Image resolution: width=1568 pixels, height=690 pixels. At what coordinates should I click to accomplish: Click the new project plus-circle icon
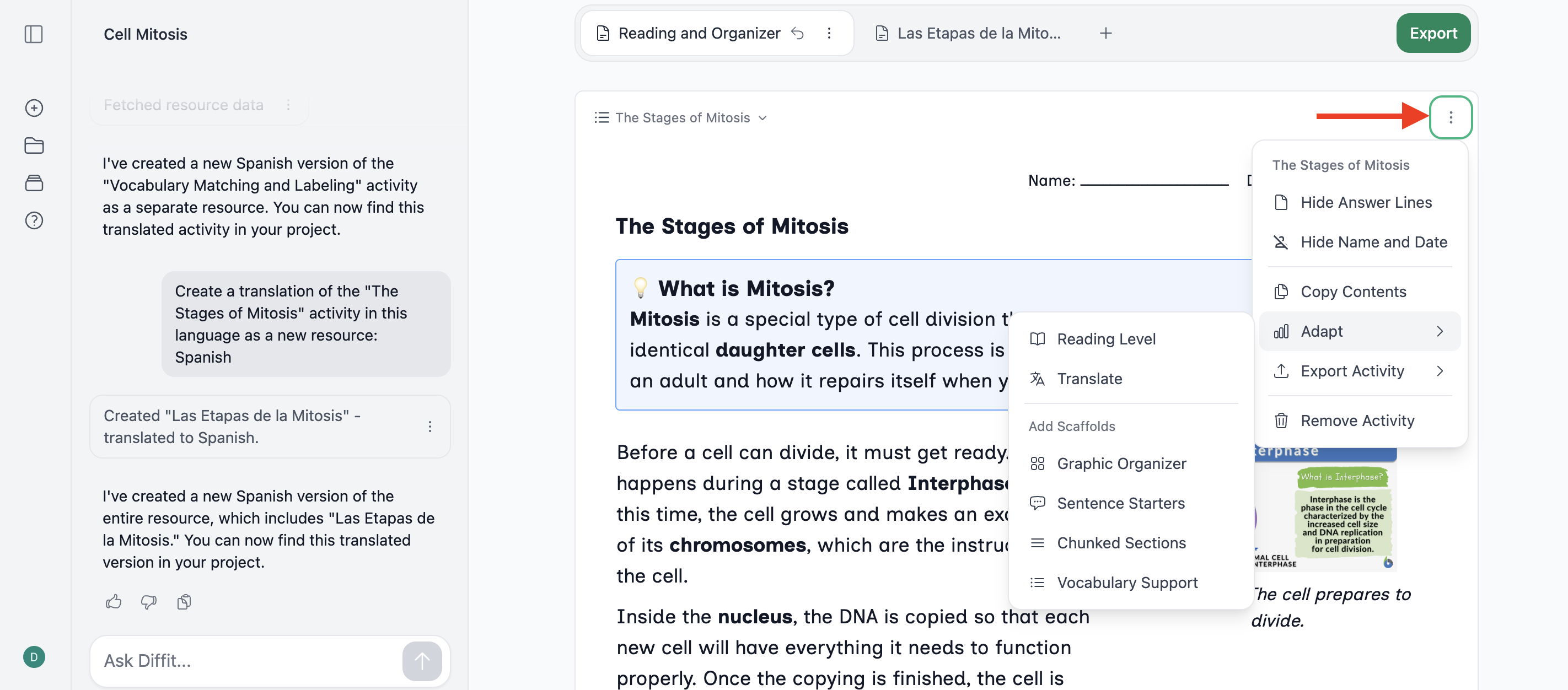34,107
